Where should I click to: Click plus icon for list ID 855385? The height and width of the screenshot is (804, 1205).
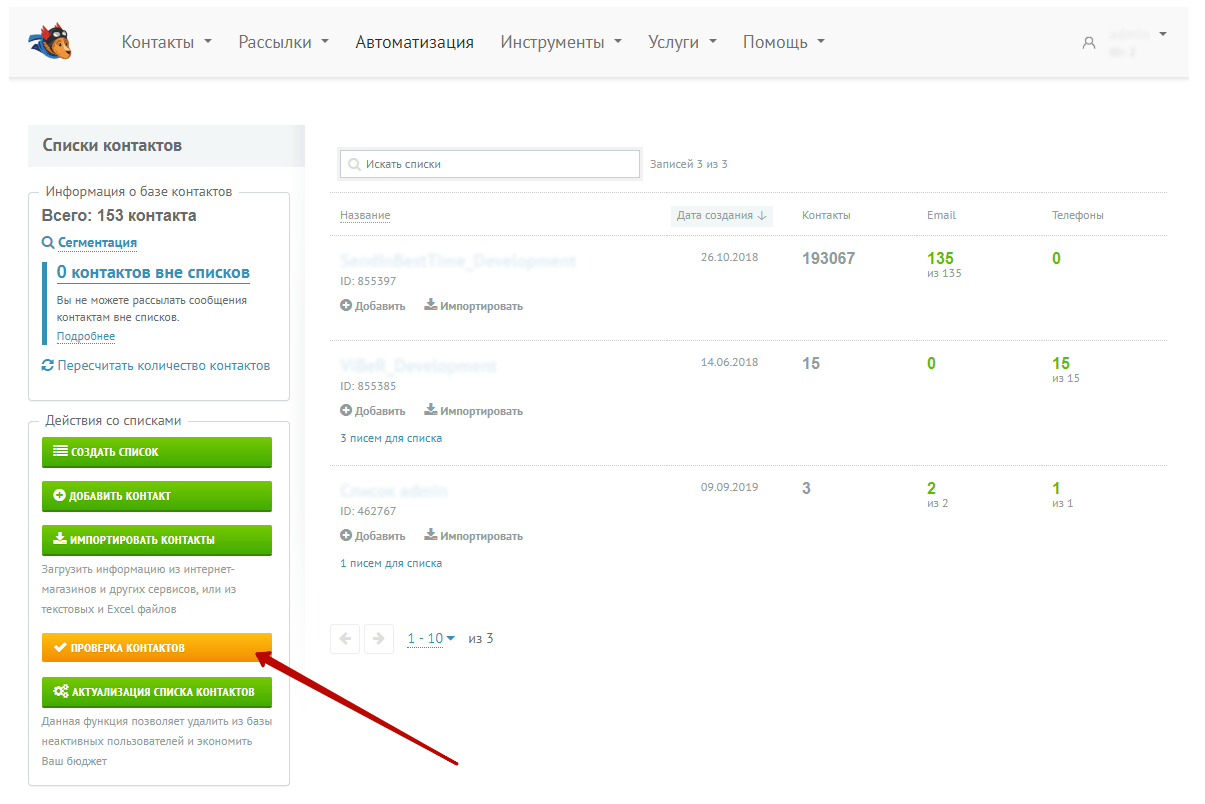(x=346, y=411)
